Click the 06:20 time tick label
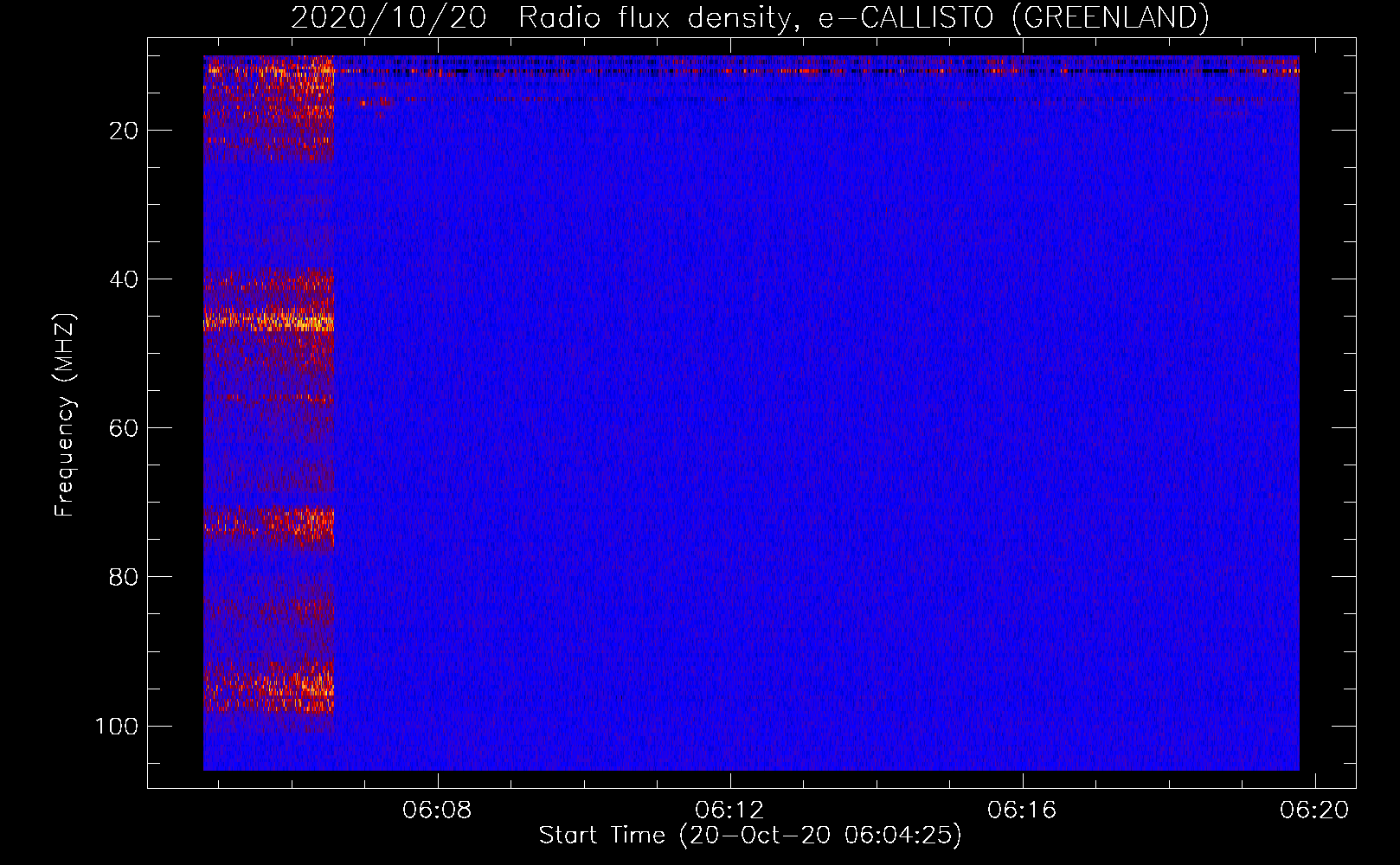The image size is (1400, 865). (x=1315, y=811)
